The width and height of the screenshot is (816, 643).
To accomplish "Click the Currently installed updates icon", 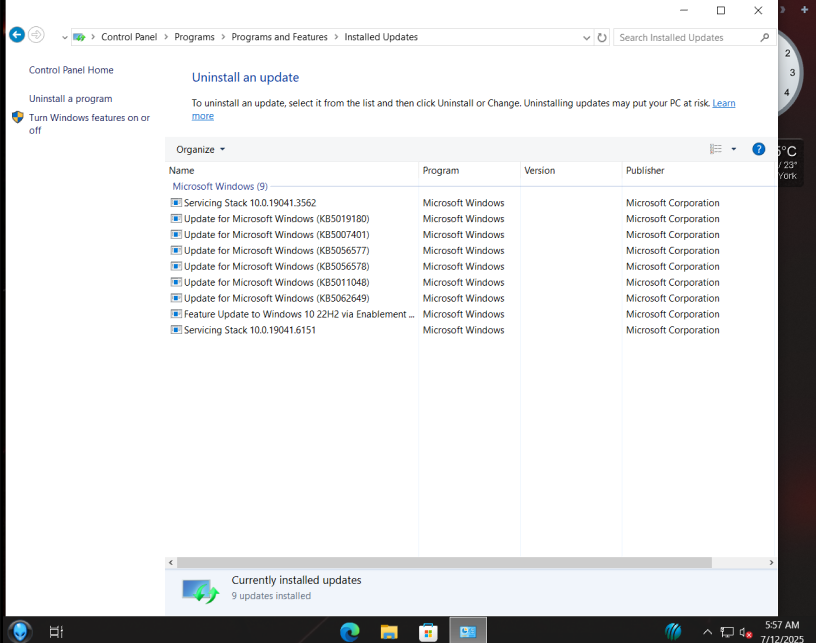I will [x=200, y=590].
